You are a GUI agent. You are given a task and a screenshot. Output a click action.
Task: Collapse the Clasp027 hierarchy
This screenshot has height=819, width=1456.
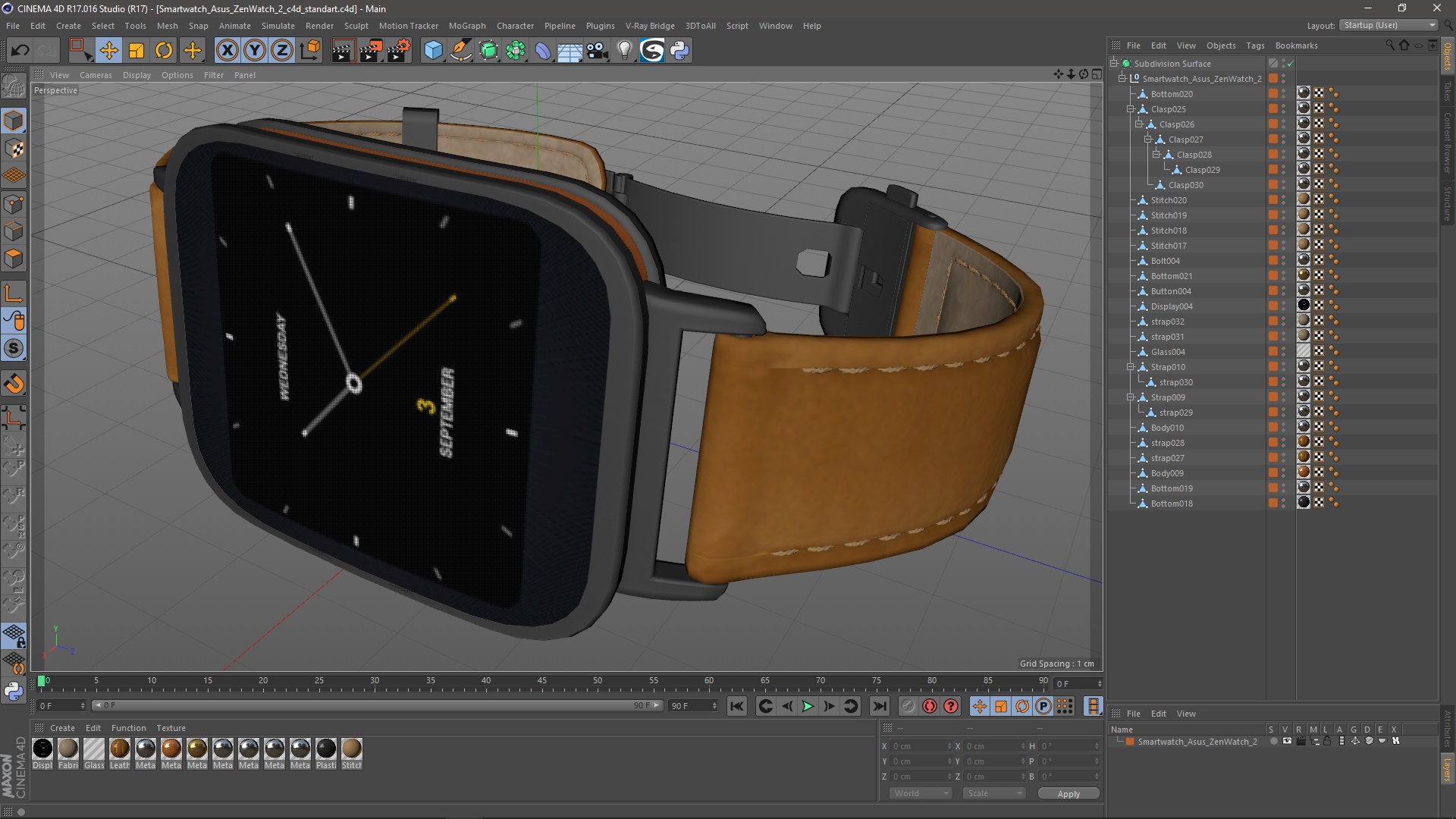[x=1148, y=140]
